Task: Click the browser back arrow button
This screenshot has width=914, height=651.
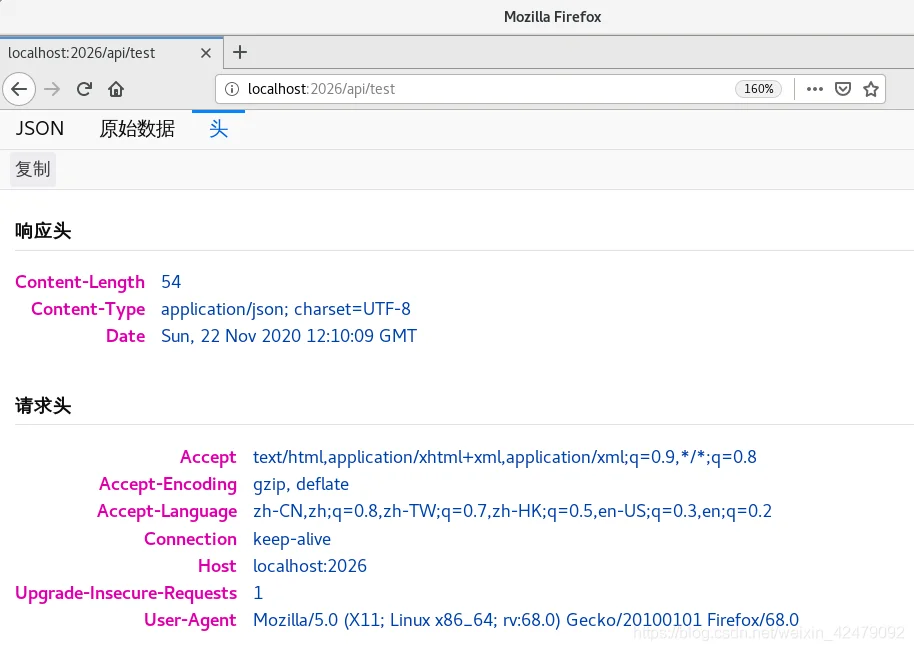Action: 19,89
